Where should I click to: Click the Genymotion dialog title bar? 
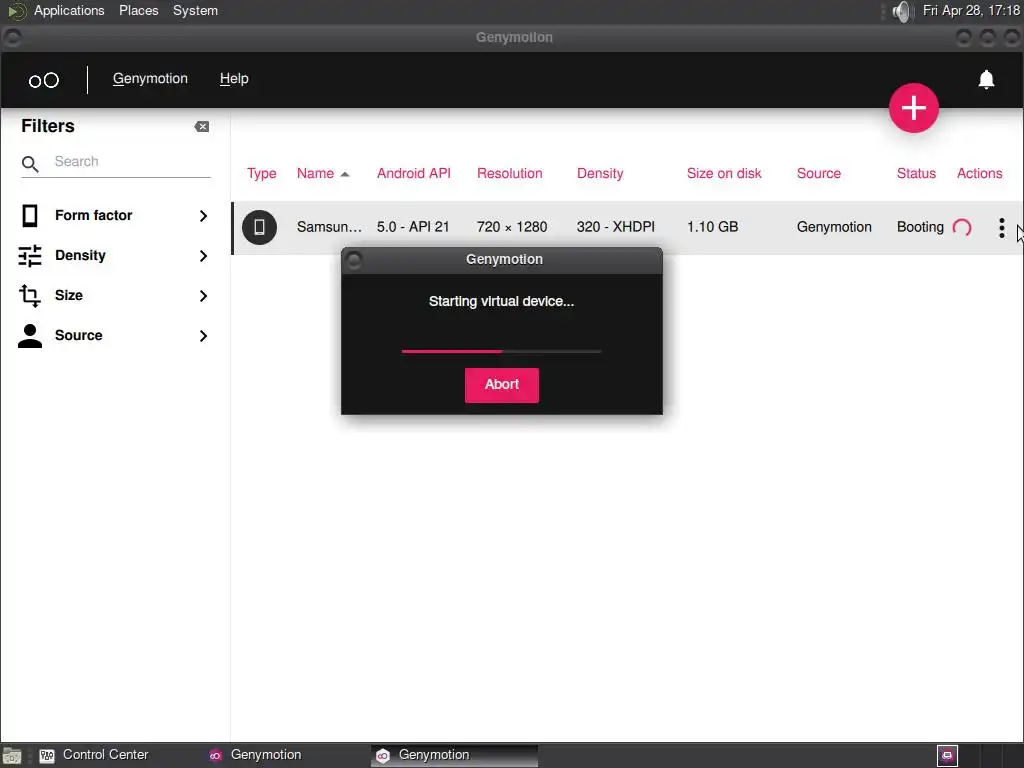(x=504, y=260)
